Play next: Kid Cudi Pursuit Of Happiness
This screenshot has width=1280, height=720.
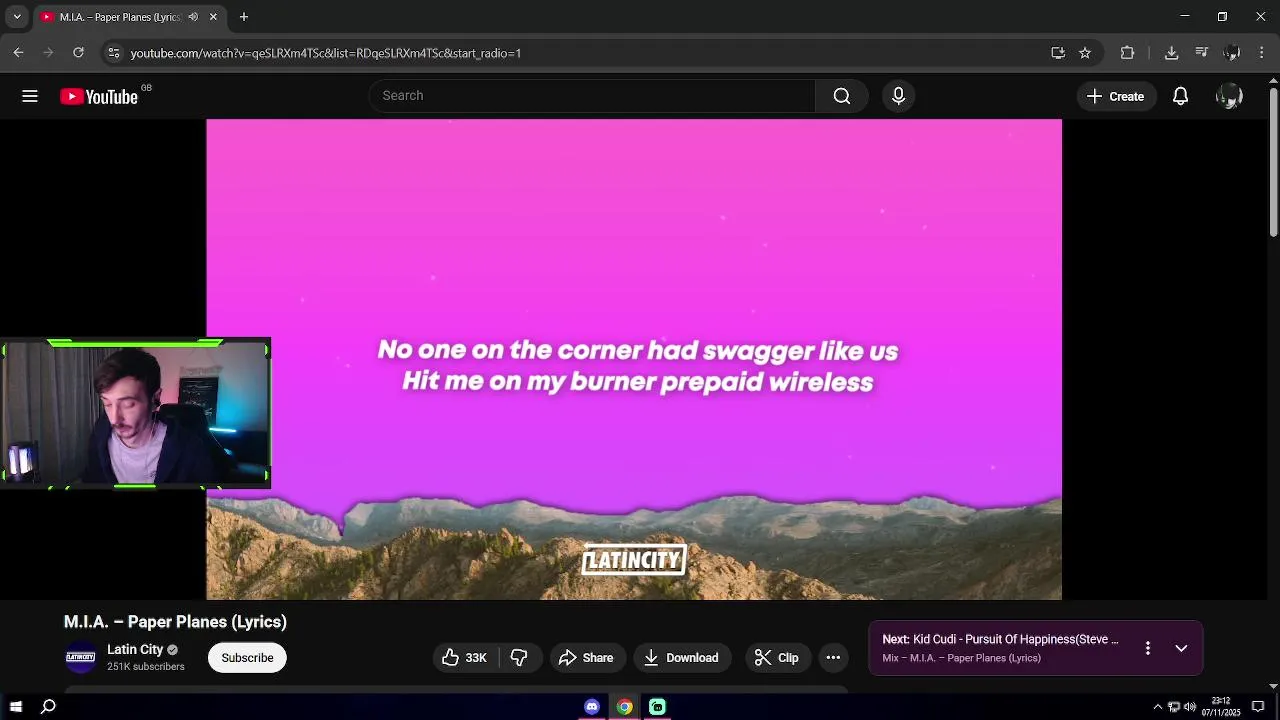[x=1000, y=639]
